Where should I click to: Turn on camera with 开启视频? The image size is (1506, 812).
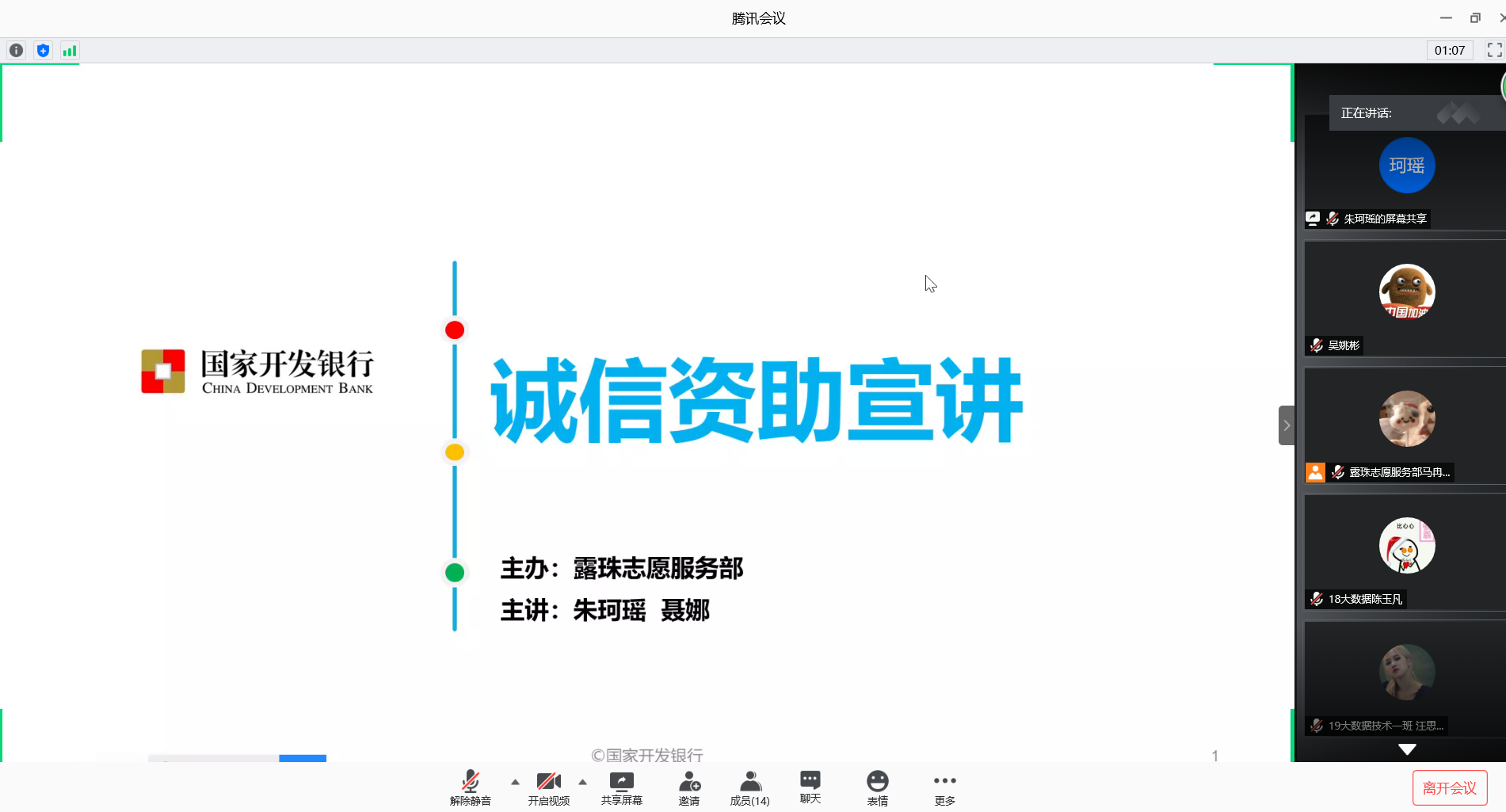coord(548,788)
